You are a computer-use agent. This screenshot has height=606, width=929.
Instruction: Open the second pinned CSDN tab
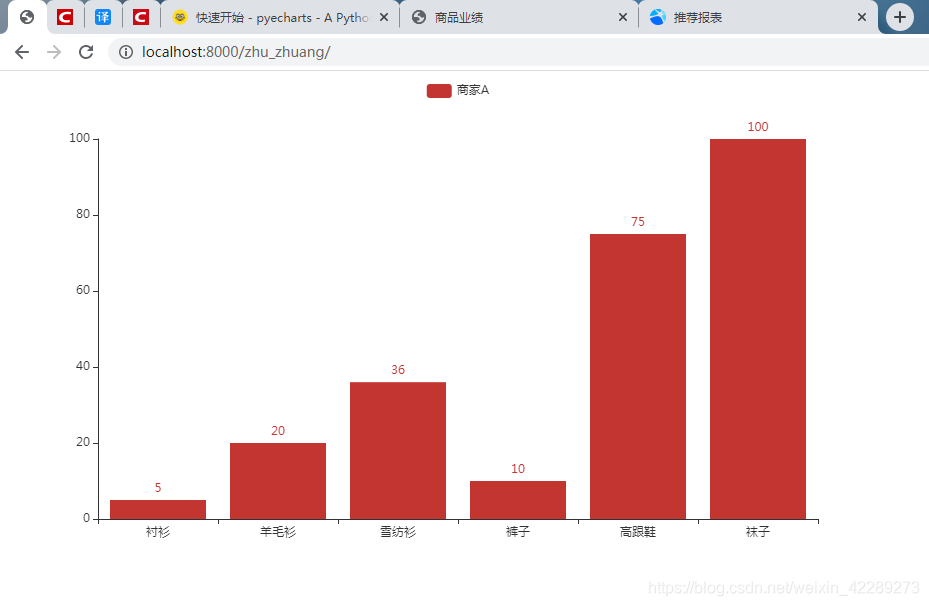click(139, 16)
